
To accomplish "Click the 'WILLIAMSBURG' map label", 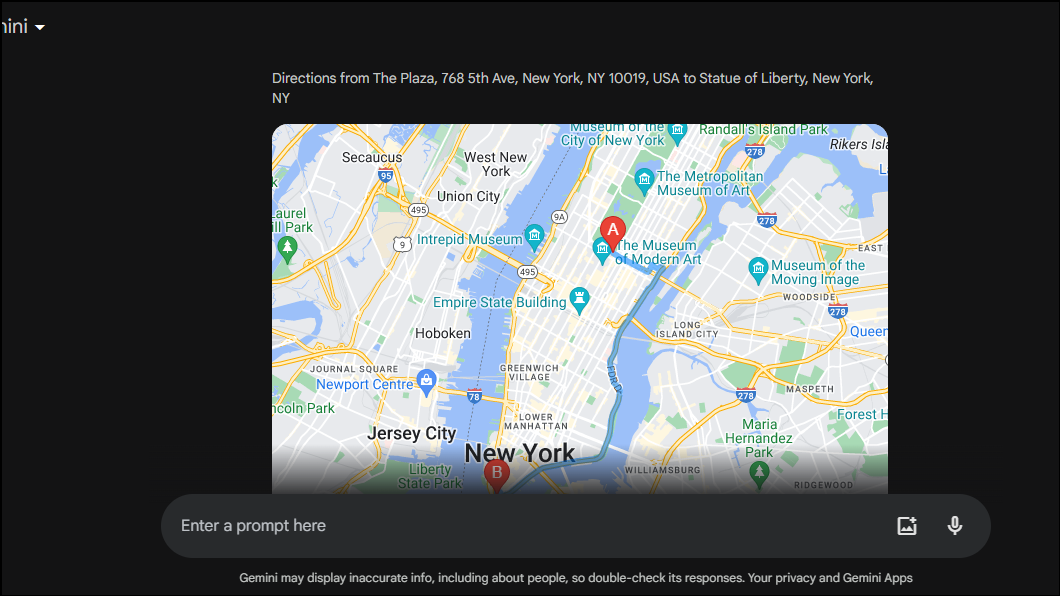I will pos(662,470).
